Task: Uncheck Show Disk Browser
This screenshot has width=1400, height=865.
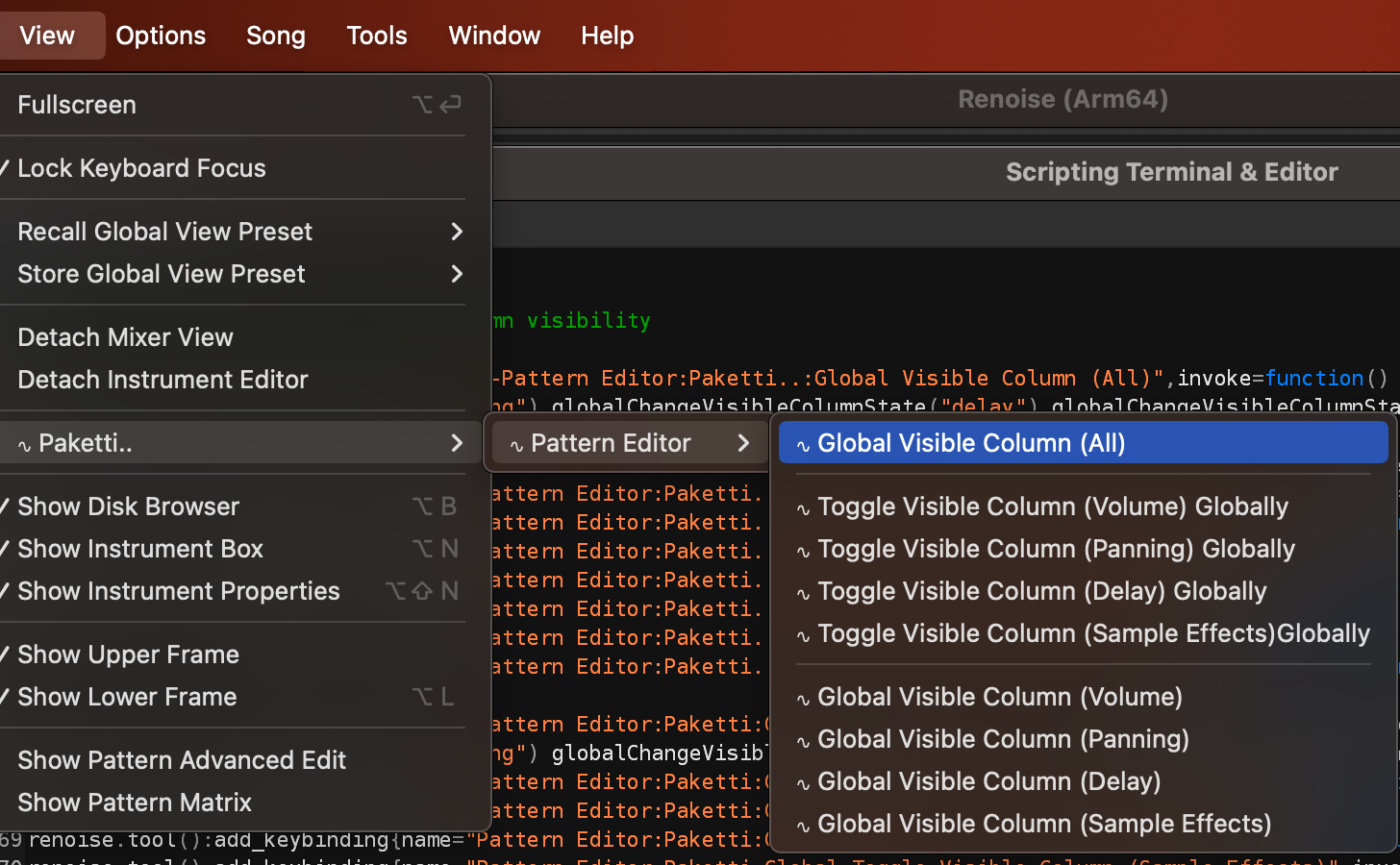Action: point(128,507)
